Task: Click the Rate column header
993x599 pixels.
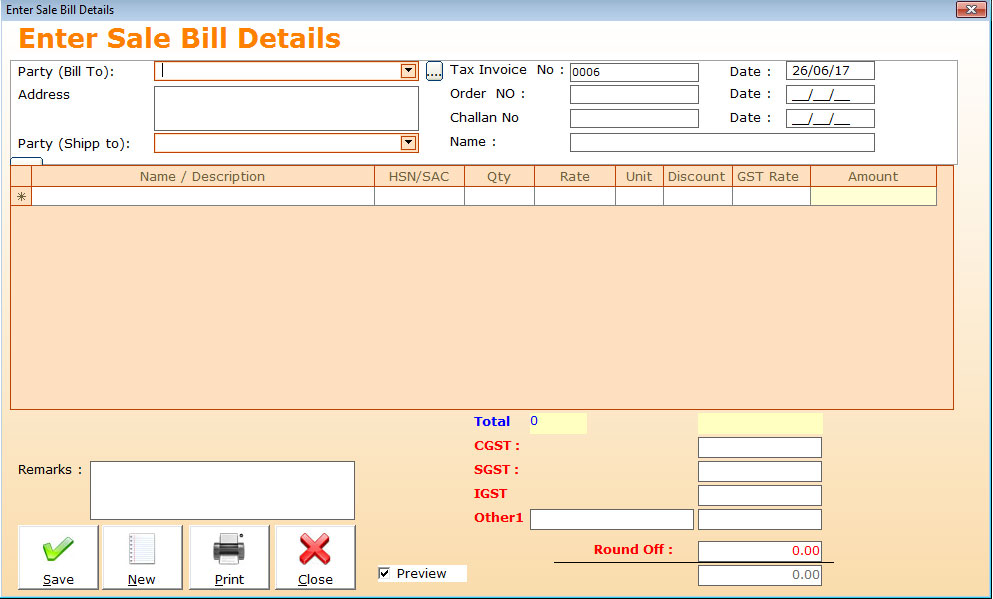Action: click(575, 177)
